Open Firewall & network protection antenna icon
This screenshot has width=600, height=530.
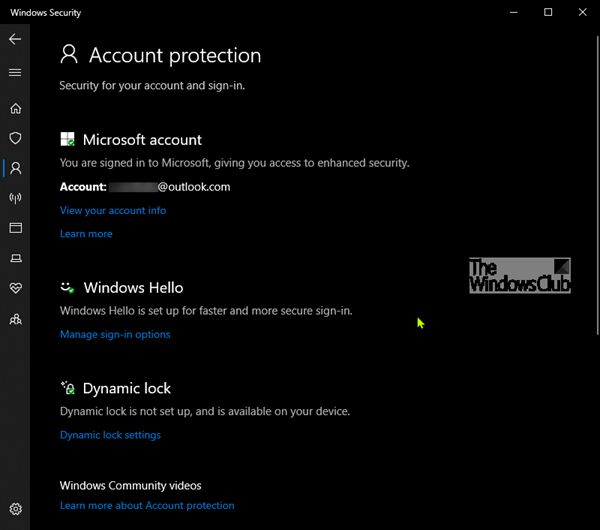coord(15,198)
